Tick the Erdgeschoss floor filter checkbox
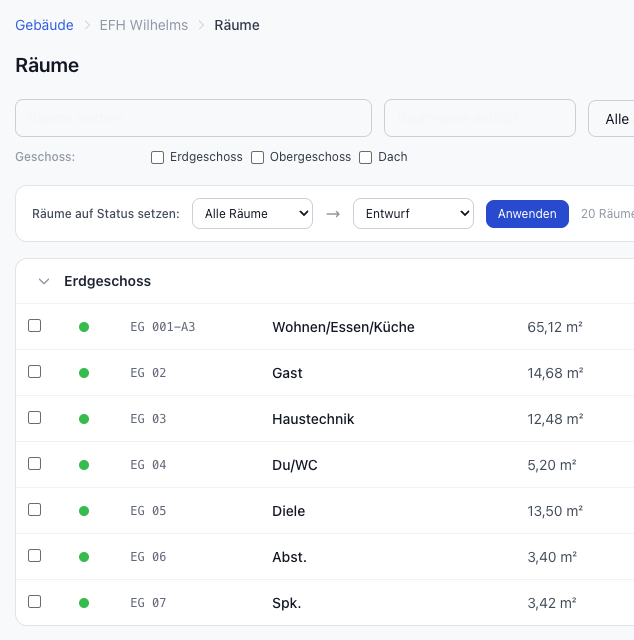The image size is (634, 640). [158, 157]
